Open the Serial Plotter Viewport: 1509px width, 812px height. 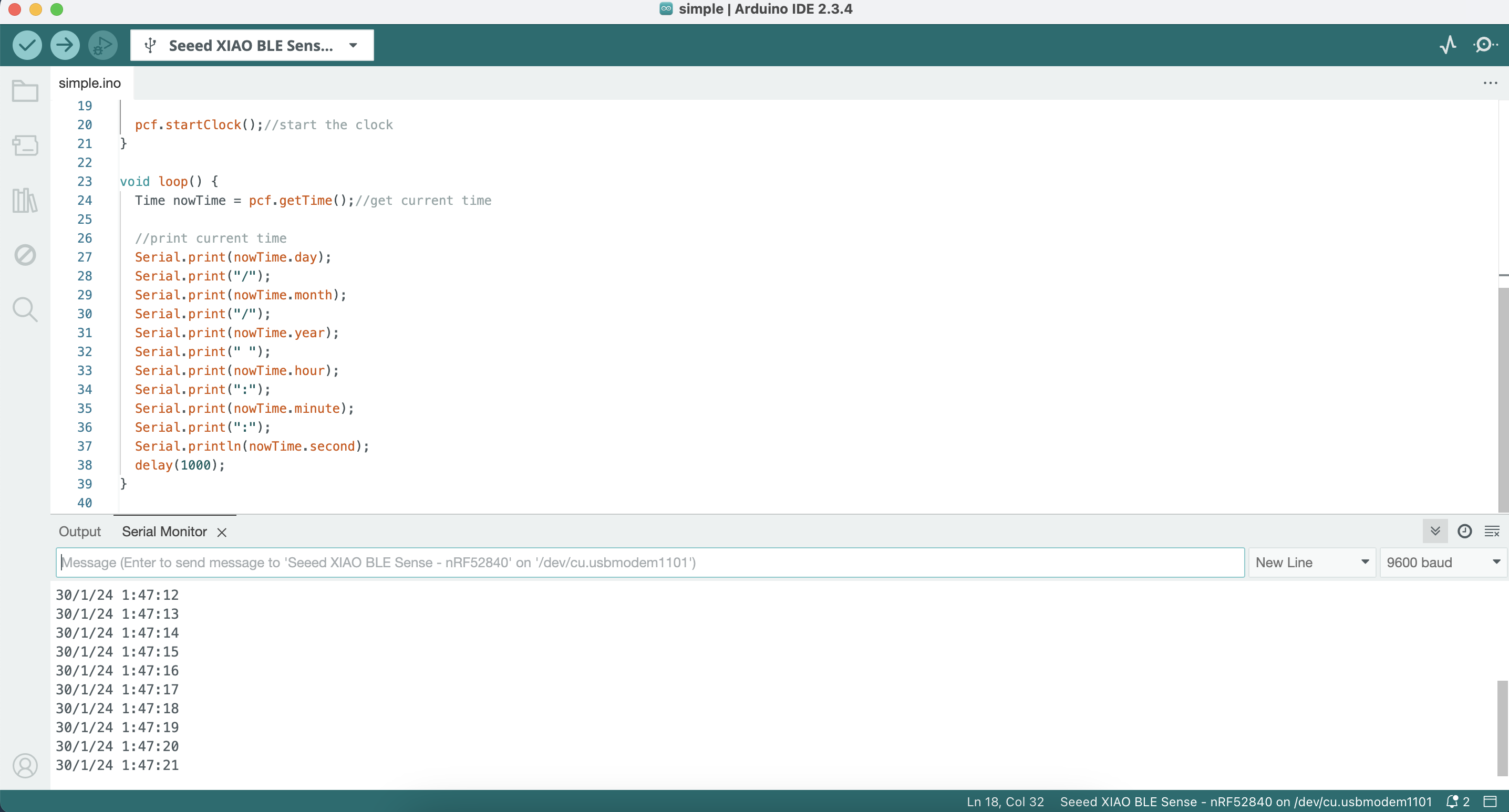(x=1448, y=45)
